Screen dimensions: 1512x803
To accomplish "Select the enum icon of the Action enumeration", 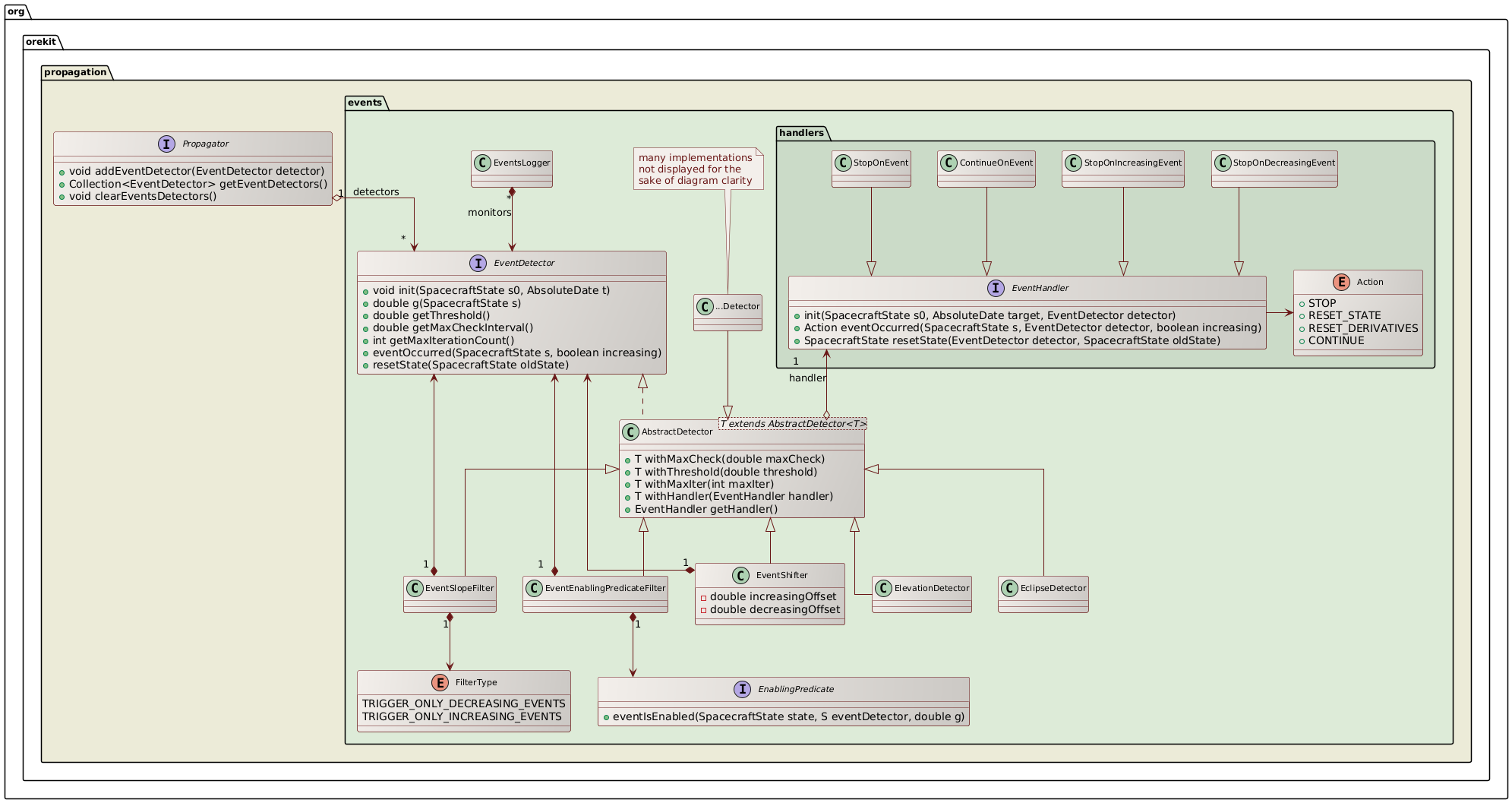I will (1342, 281).
